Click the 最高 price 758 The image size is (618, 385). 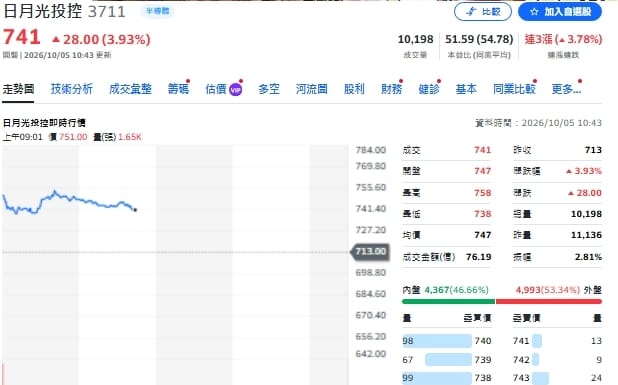point(482,193)
